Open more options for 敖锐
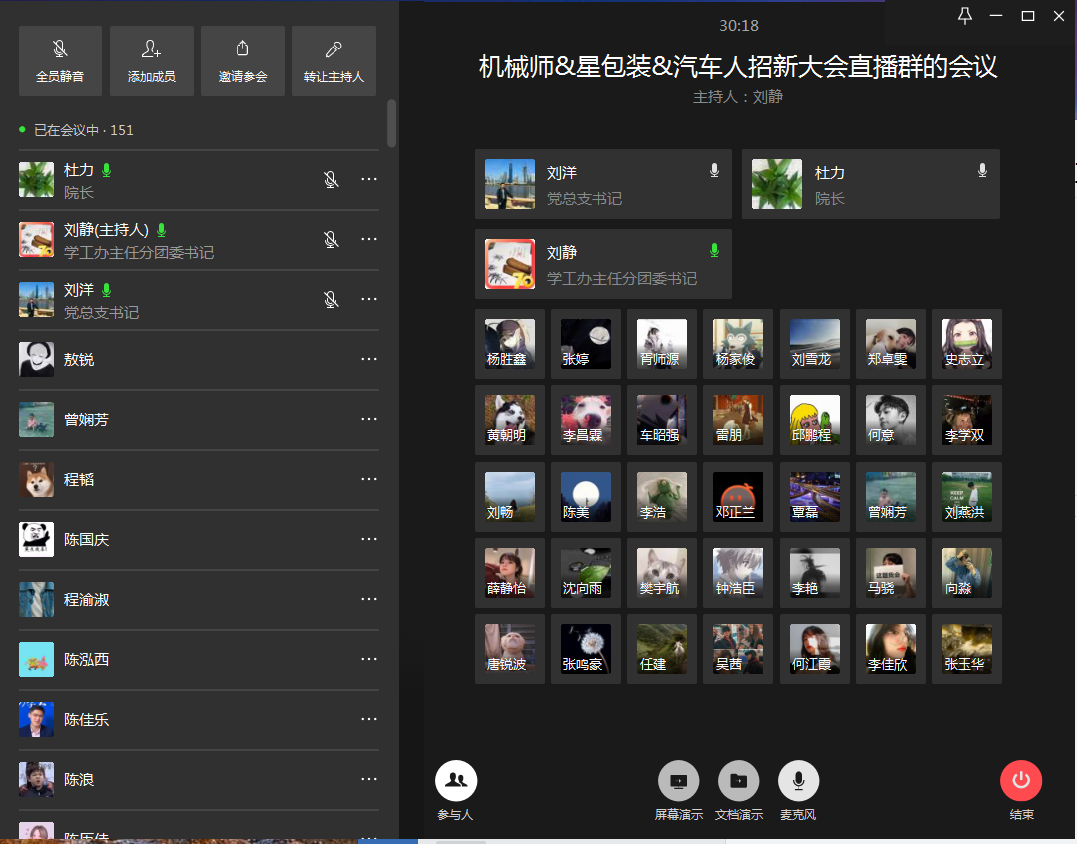The width and height of the screenshot is (1077, 844). (x=369, y=359)
